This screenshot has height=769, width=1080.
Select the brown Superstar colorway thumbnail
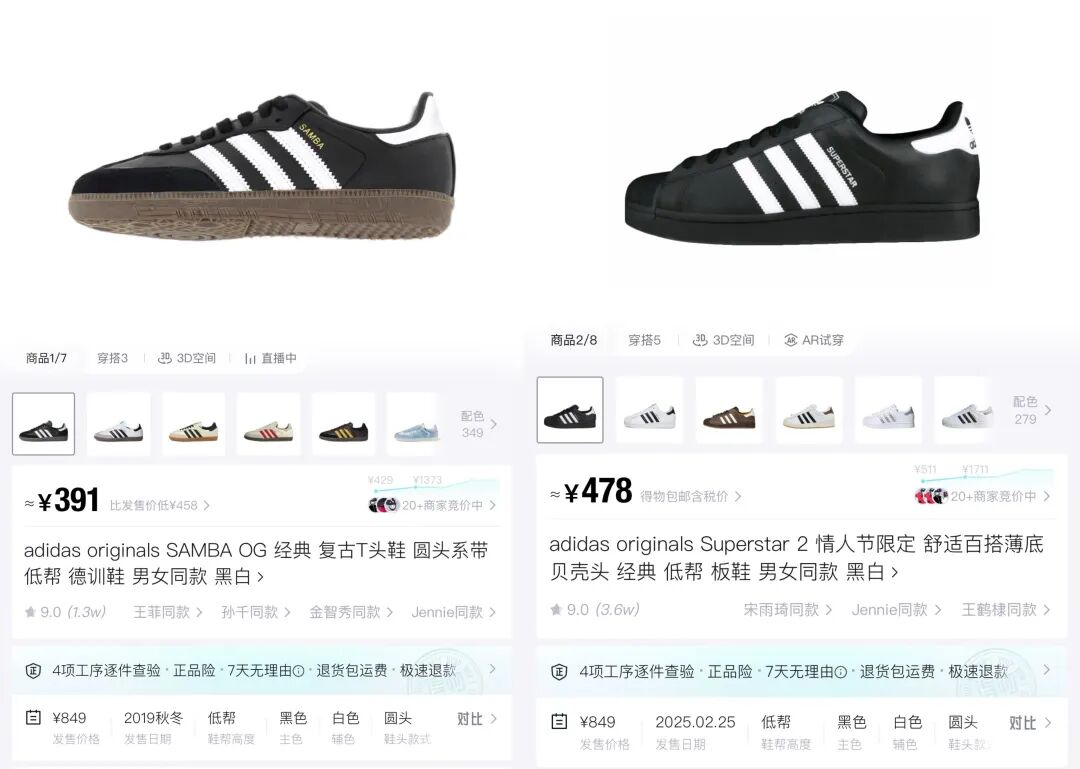(x=729, y=410)
